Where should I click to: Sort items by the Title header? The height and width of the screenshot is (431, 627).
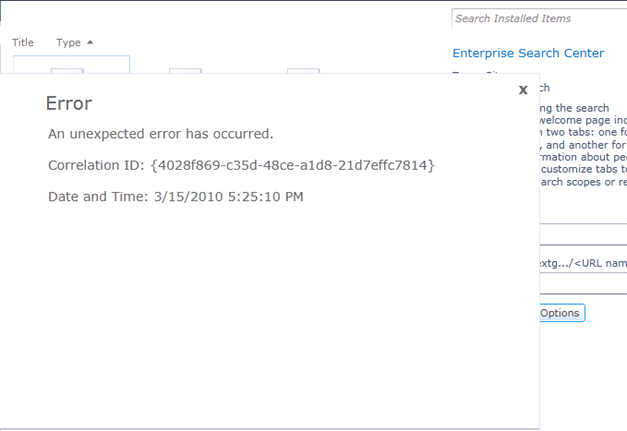pos(23,42)
